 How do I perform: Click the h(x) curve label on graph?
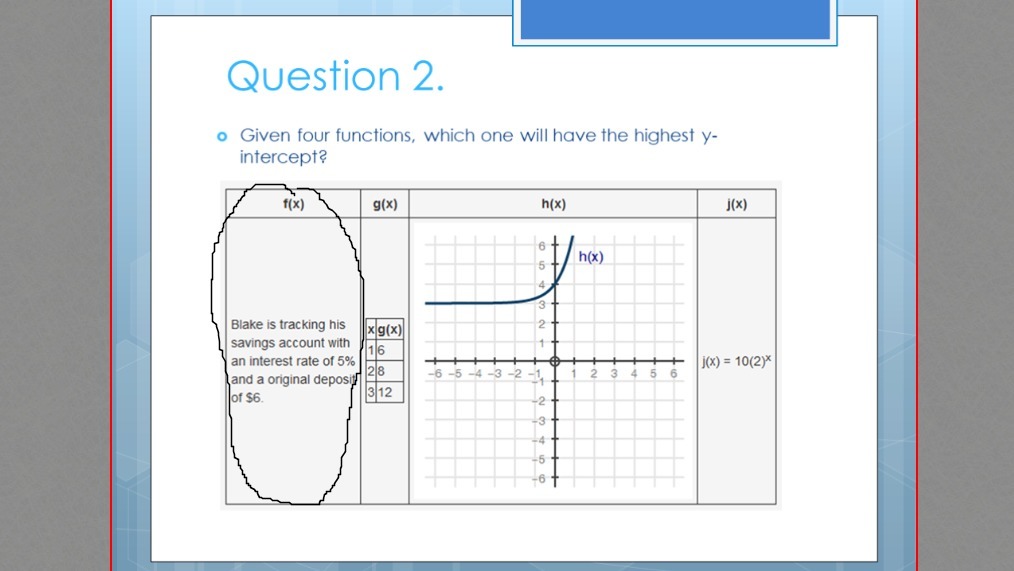[590, 257]
